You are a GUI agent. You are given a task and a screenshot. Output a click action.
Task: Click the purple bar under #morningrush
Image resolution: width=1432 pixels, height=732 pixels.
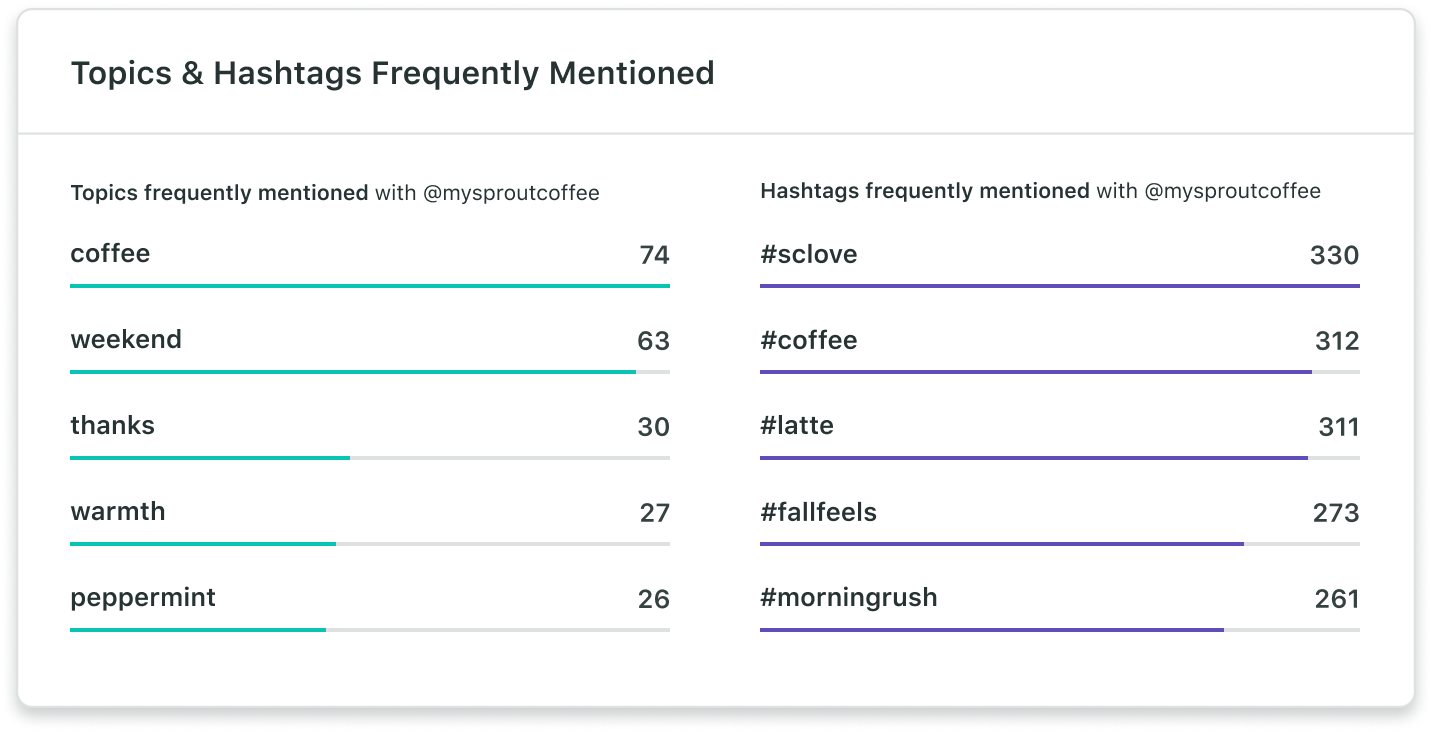[x=992, y=630]
